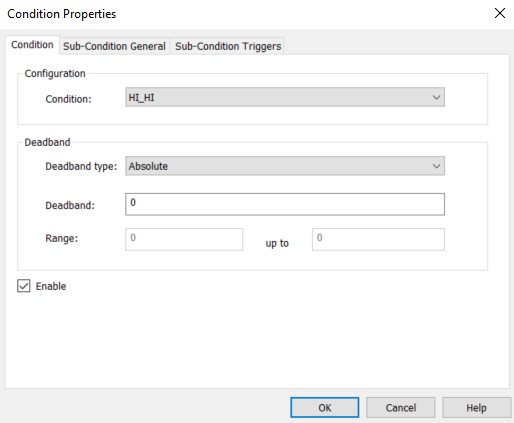
Task: Close the Condition Properties dialog
Action: [500, 13]
